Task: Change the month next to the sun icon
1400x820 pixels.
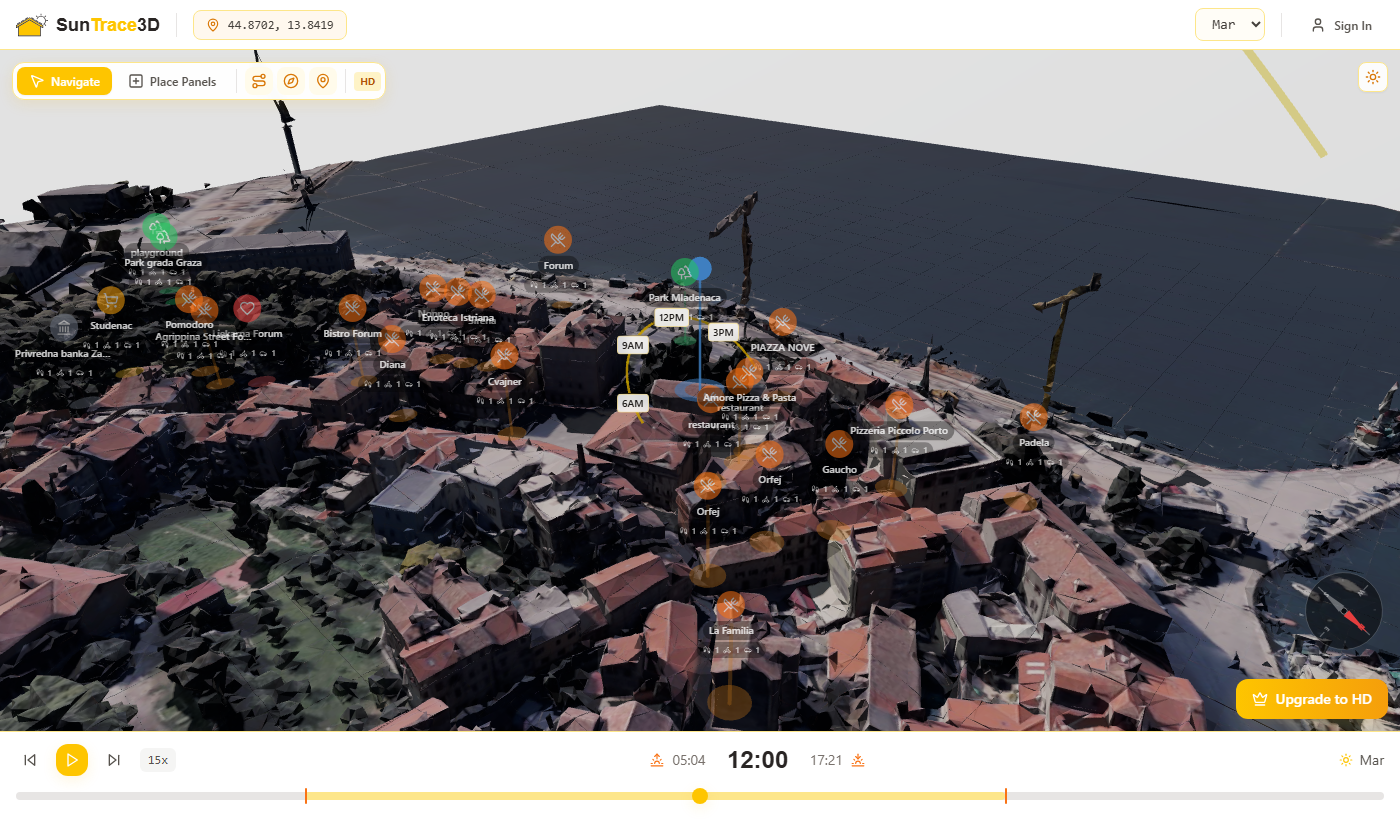Action: 1370,760
